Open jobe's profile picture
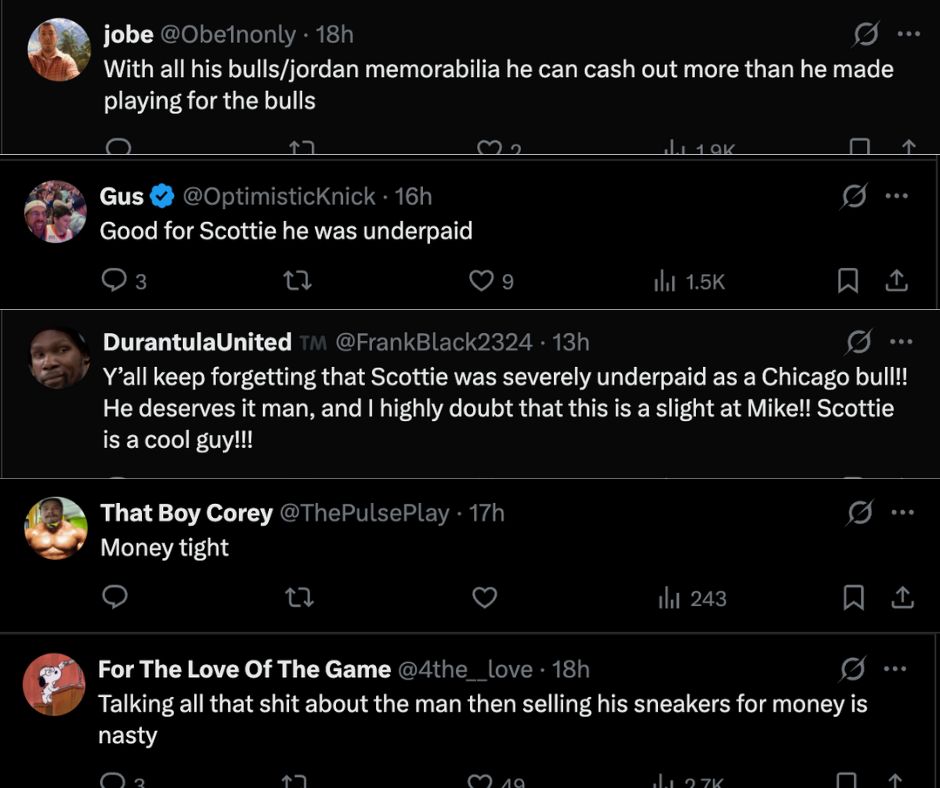Viewport: 940px width, 788px height. point(59,49)
